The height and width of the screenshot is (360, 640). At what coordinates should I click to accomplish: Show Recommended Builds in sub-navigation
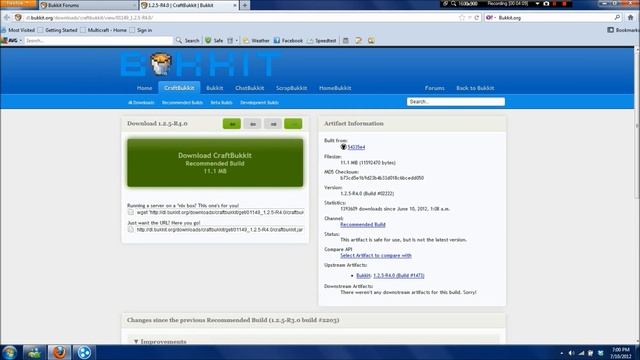pyautogui.click(x=182, y=102)
